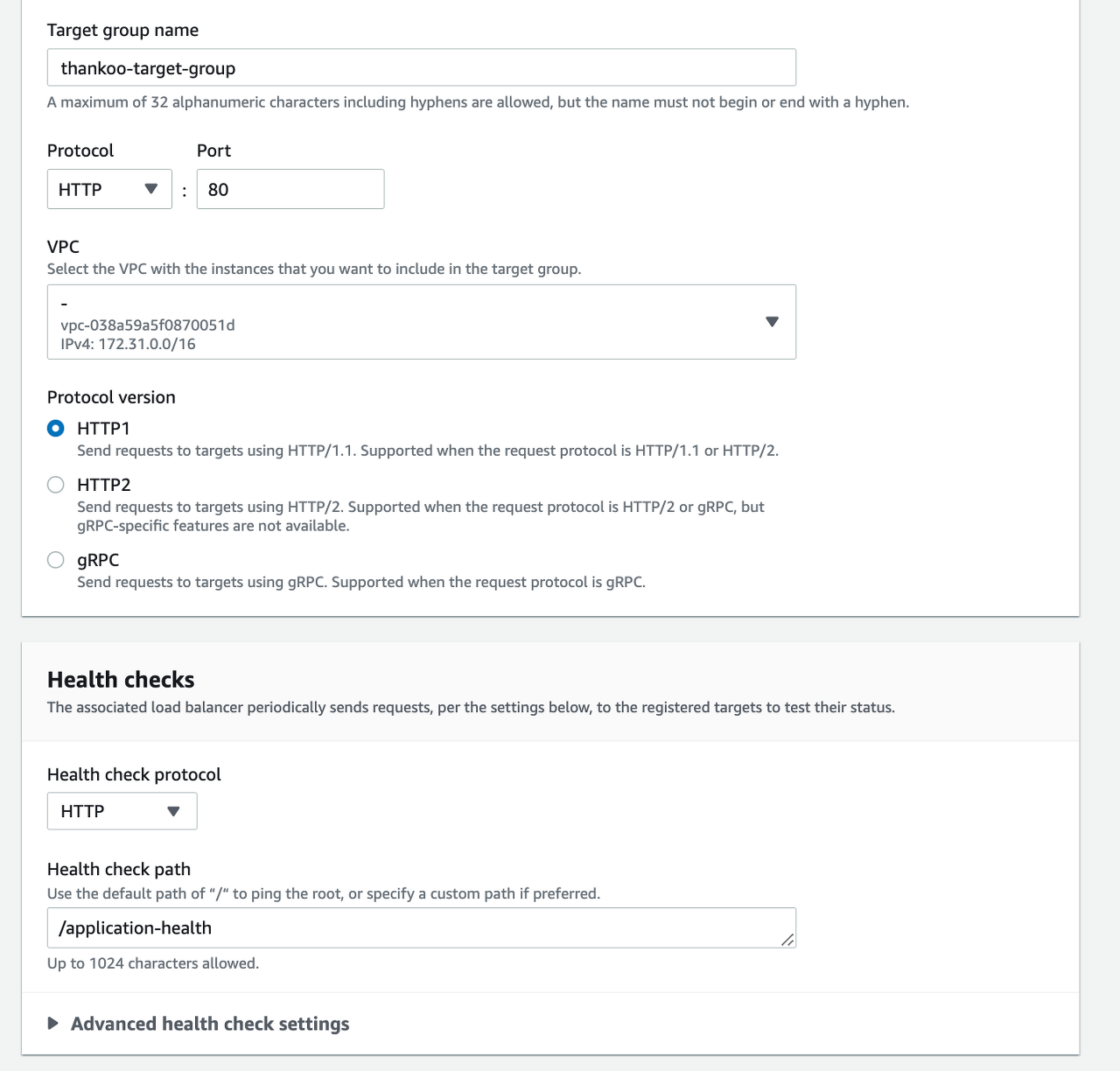1120x1071 pixels.
Task: Open the Protocol HTTP dropdown
Action: click(109, 189)
